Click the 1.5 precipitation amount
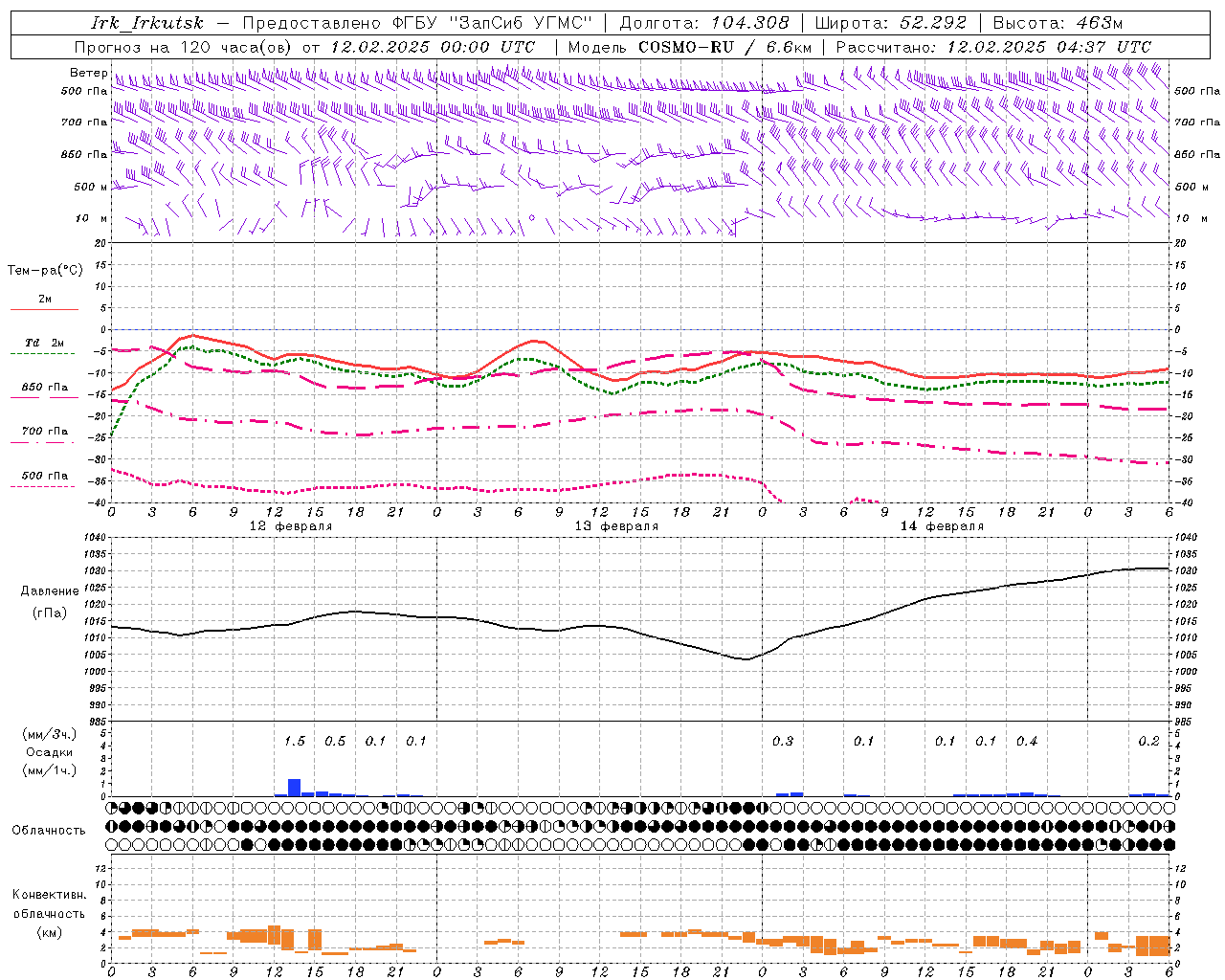The image size is (1225, 980). 295,741
